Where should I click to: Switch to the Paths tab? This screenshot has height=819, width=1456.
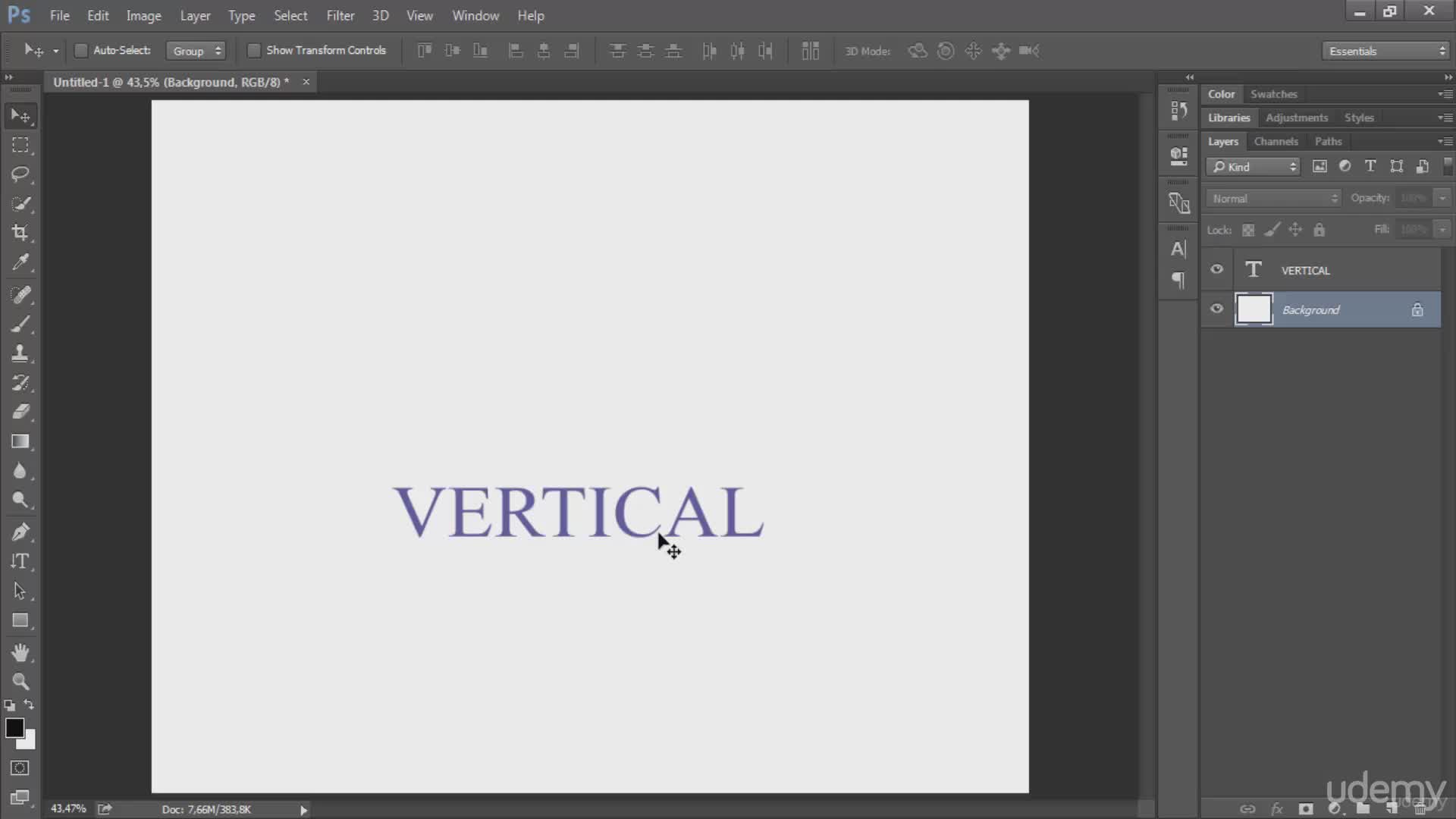(x=1328, y=141)
